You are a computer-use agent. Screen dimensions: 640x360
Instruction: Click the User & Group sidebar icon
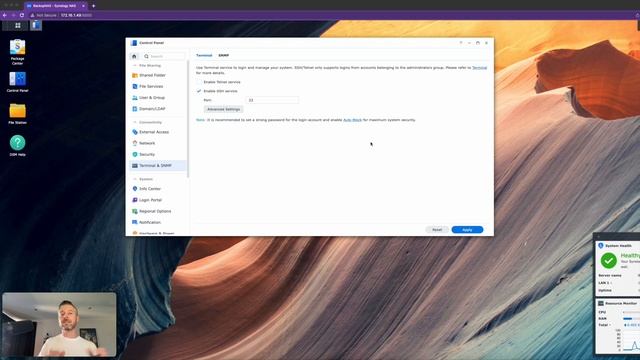click(135, 98)
